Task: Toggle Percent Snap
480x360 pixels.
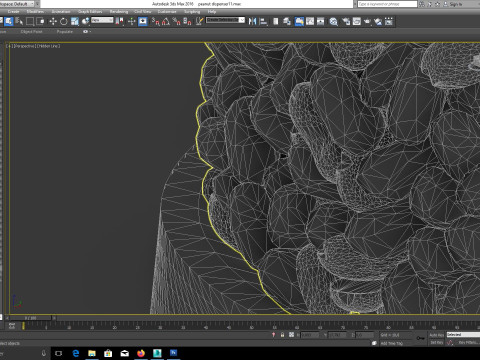Action: pos(177,22)
